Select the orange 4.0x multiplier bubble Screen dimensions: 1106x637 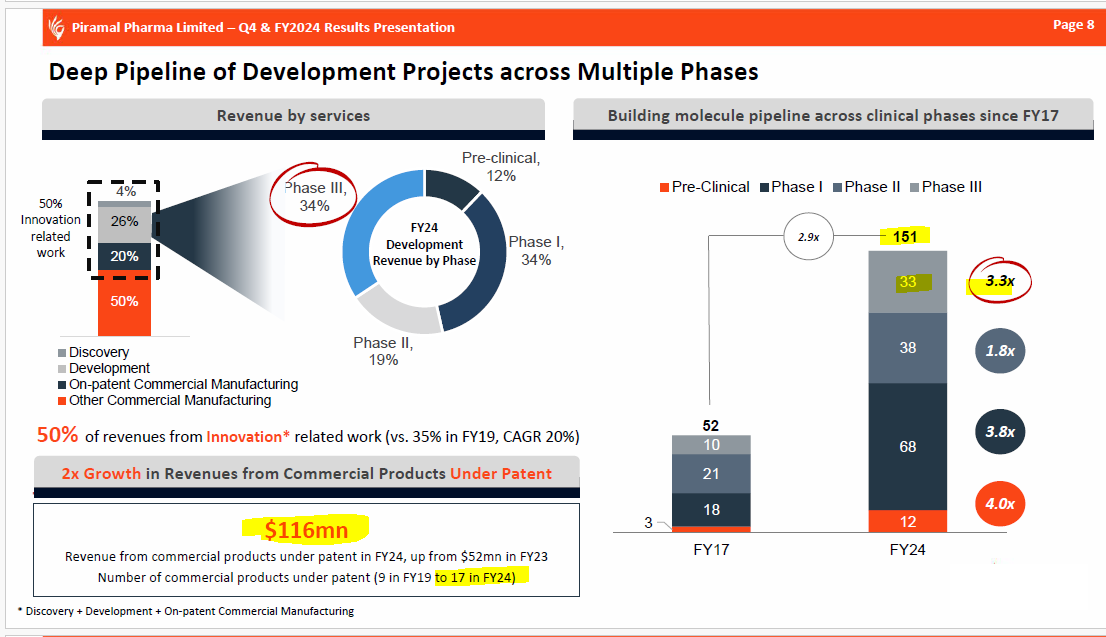click(x=999, y=504)
